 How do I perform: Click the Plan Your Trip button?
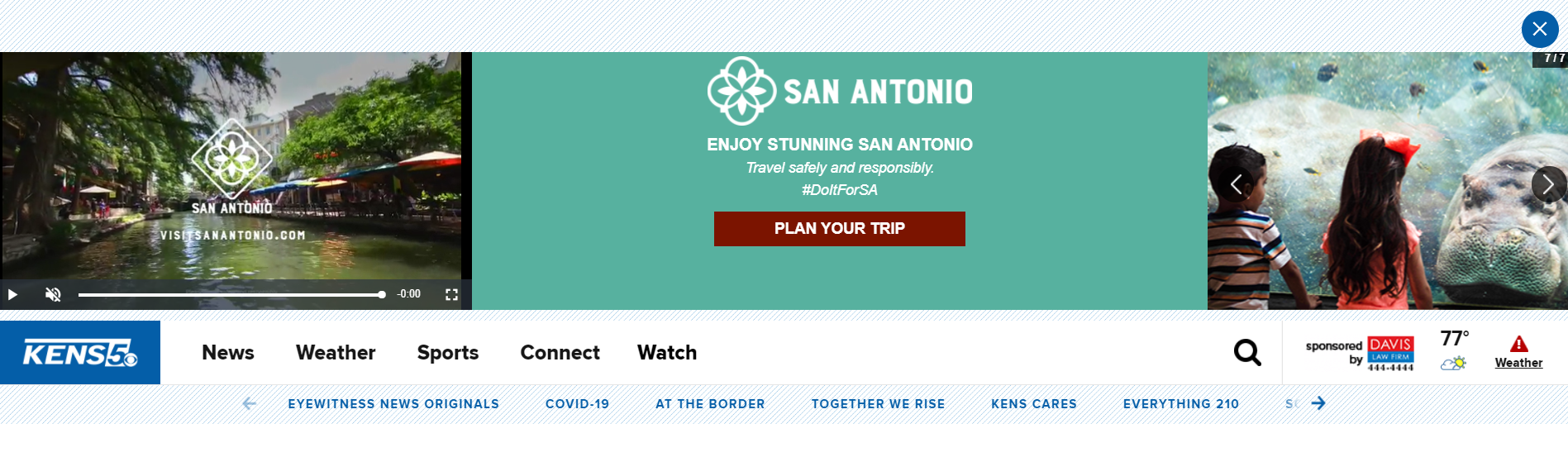click(839, 229)
